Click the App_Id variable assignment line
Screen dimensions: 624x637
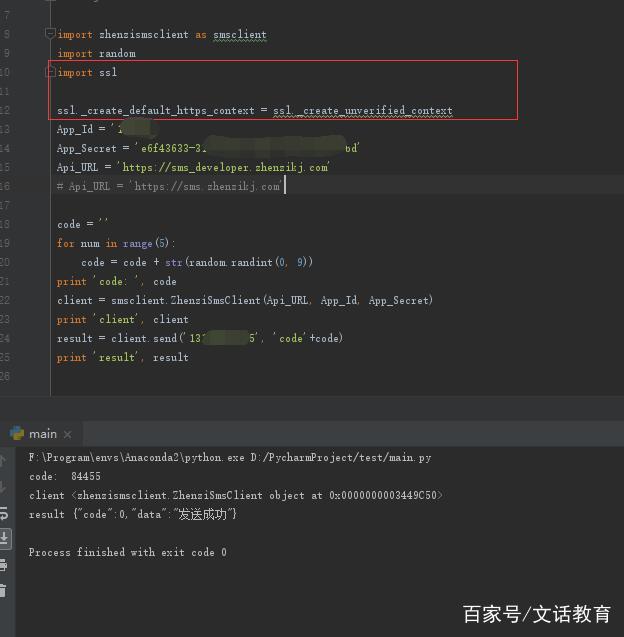pos(106,129)
